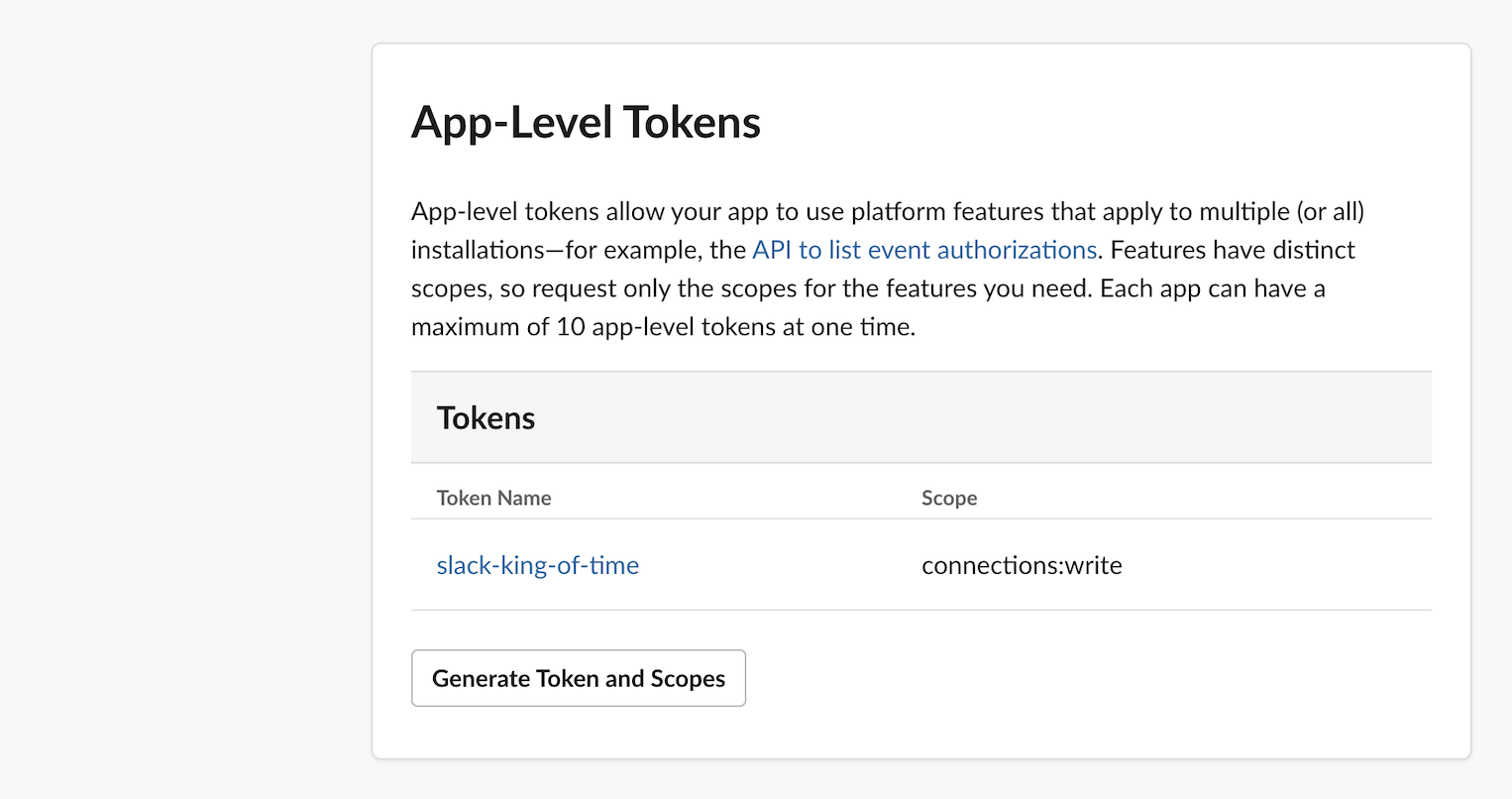Click the sentence starting 'App-level tokens allow'
The height and width of the screenshot is (799, 1512).
pos(555,211)
